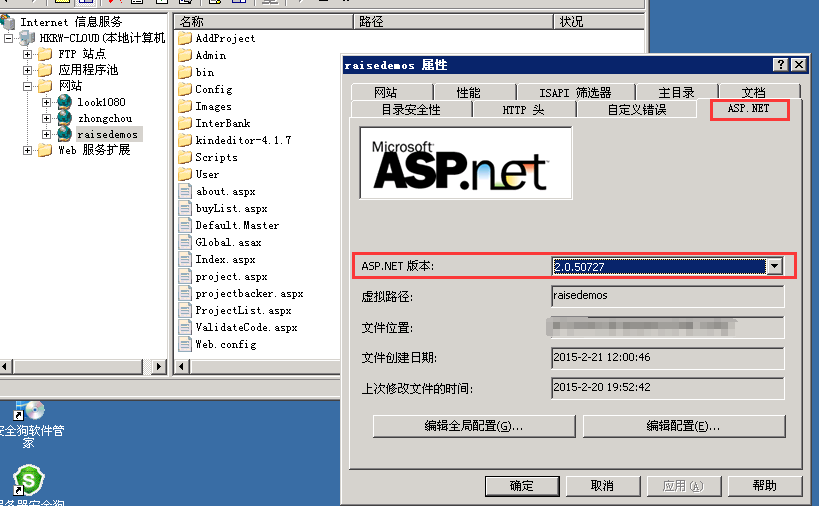Click the zhongchou website globe icon
The height and width of the screenshot is (506, 819).
pos(65,118)
